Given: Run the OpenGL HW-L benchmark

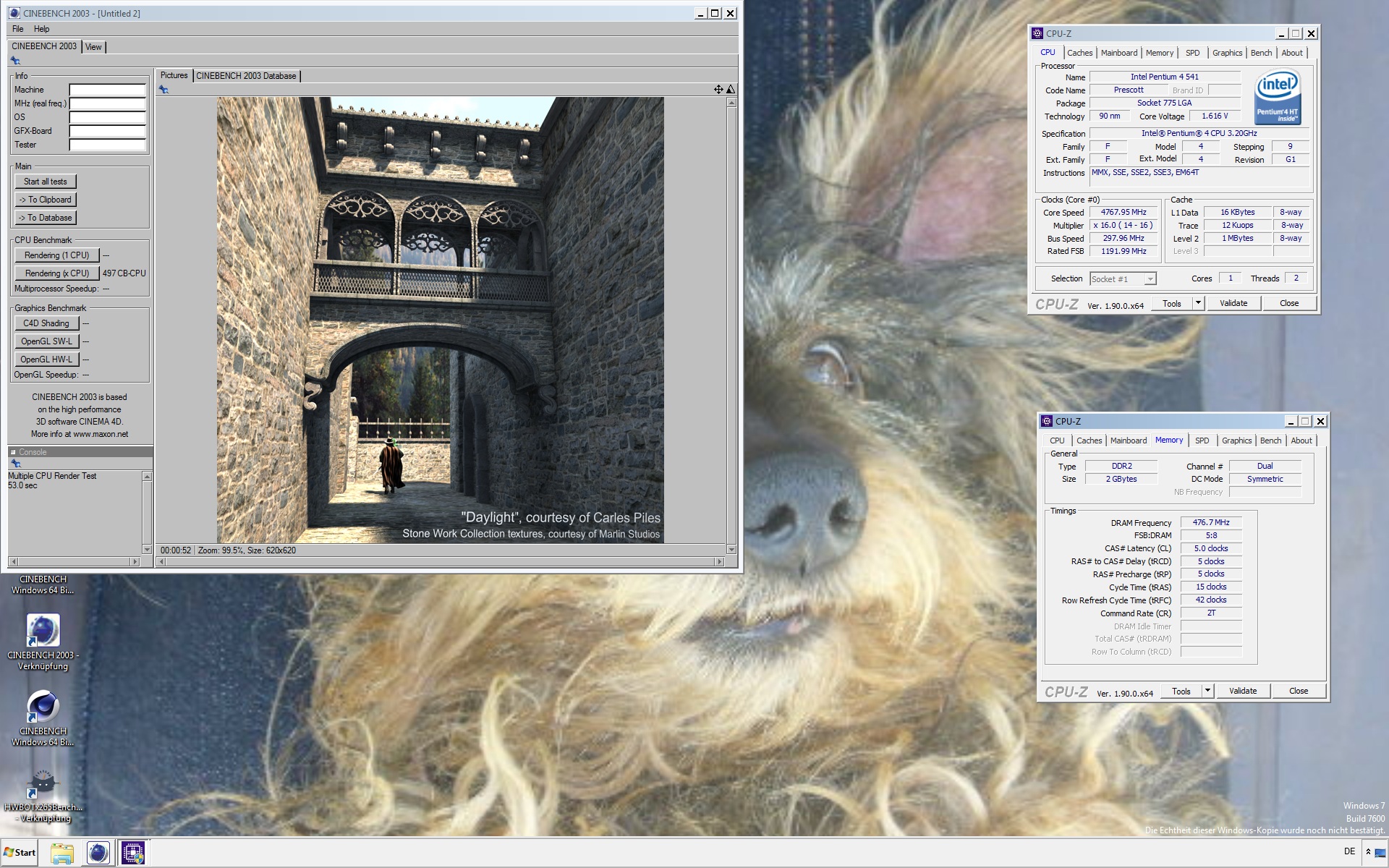Looking at the screenshot, I should (x=46, y=359).
